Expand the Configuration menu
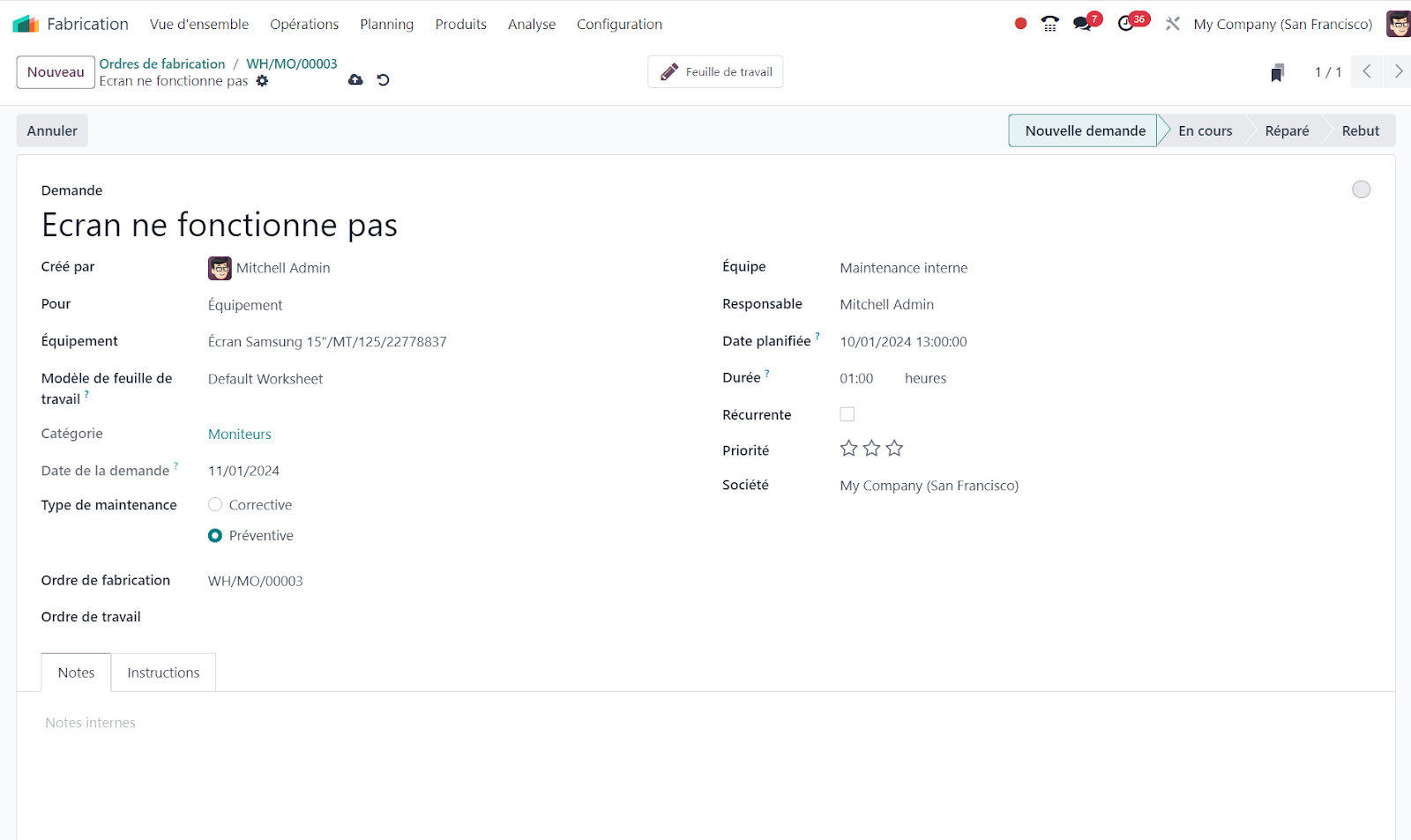The height and width of the screenshot is (840, 1411). click(619, 25)
